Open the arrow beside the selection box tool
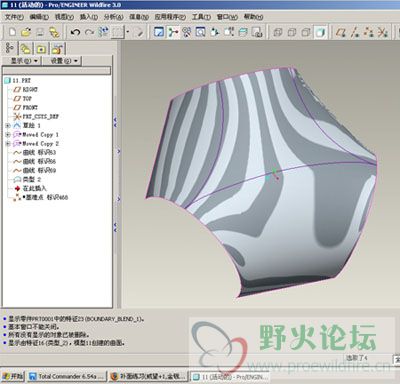This screenshot has width=400, height=384. (128, 32)
